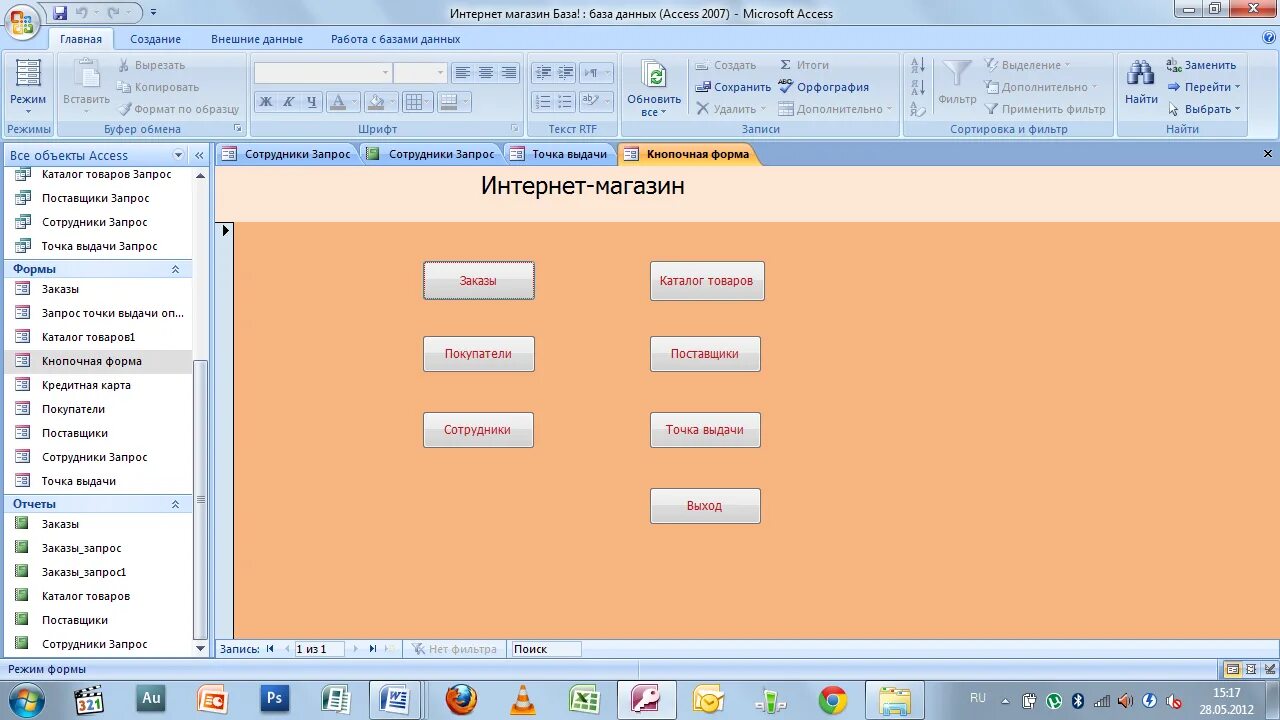
Task: Select Каталог товаров1 form in navigation pane
Action: click(x=98, y=337)
